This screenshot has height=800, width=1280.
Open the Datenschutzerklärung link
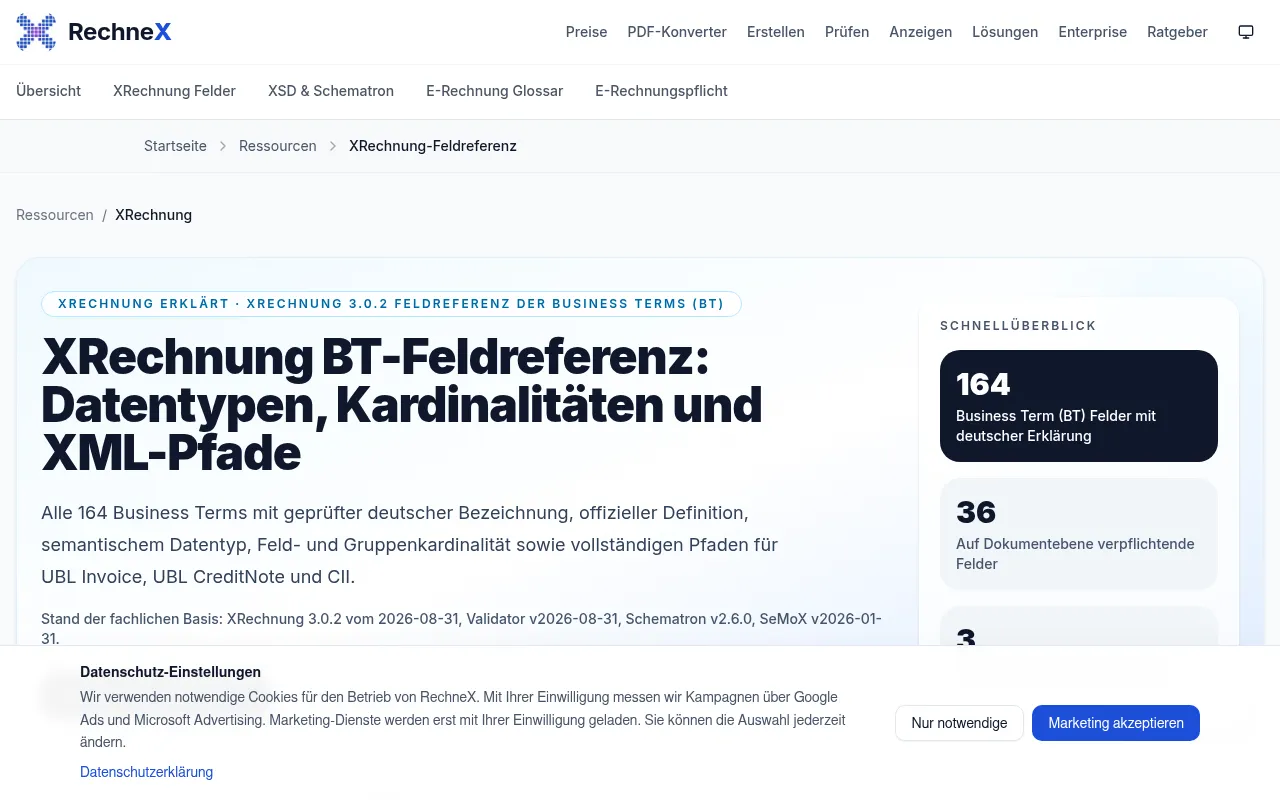[x=146, y=772]
